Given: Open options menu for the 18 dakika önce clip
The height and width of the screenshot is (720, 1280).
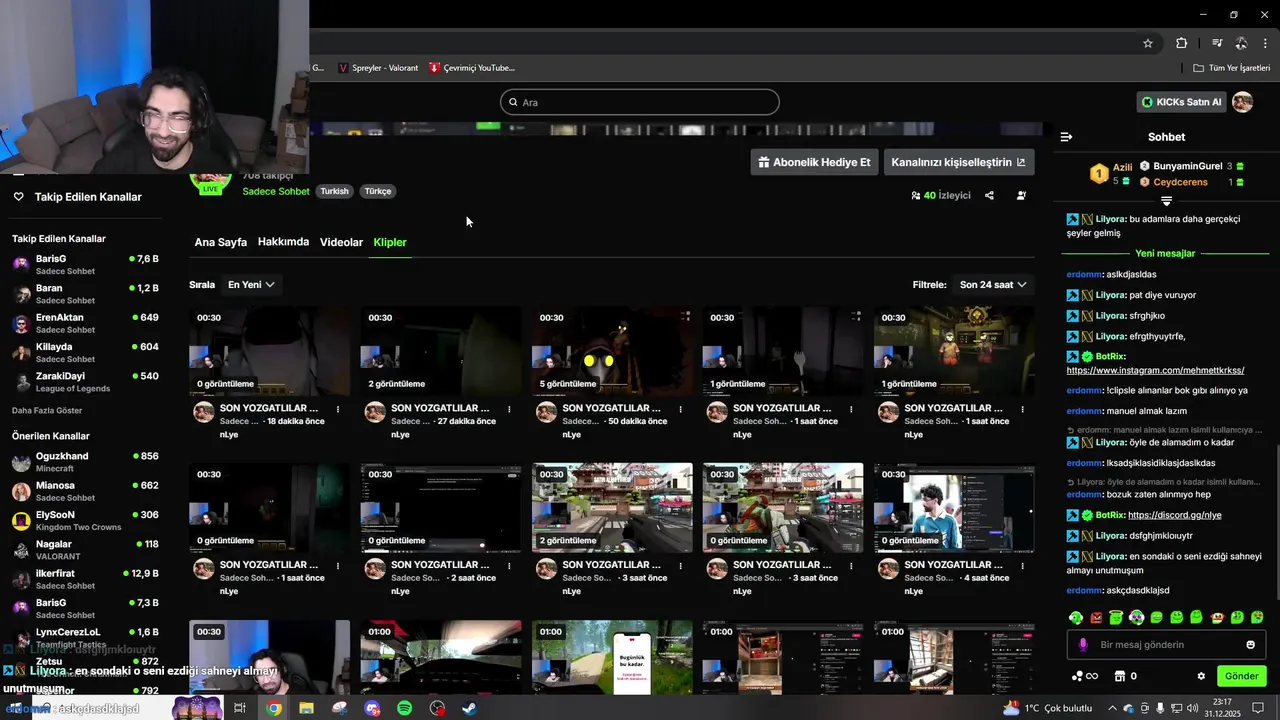Looking at the screenshot, I should [x=338, y=409].
